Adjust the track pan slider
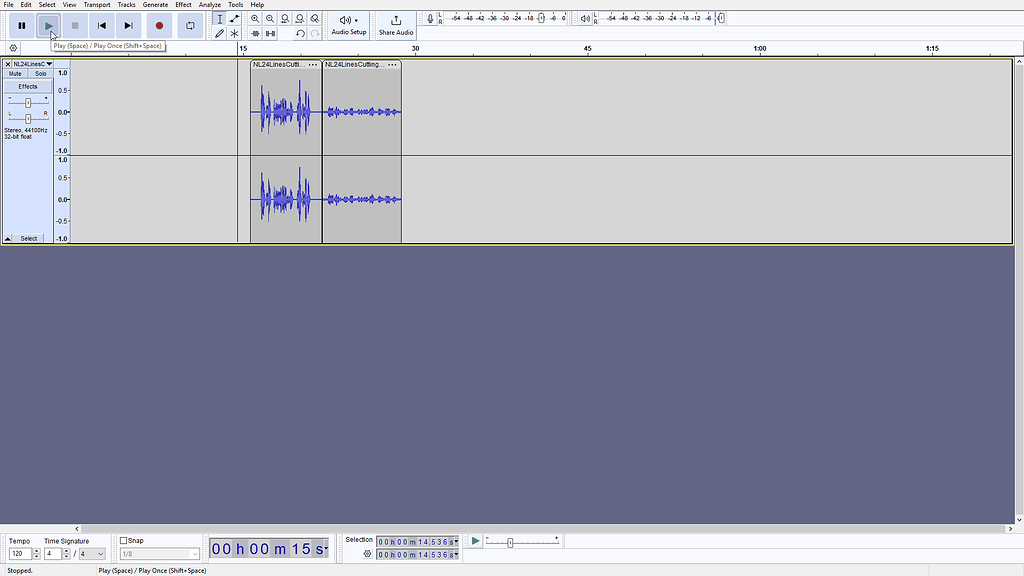The image size is (1024, 576). [x=28, y=118]
